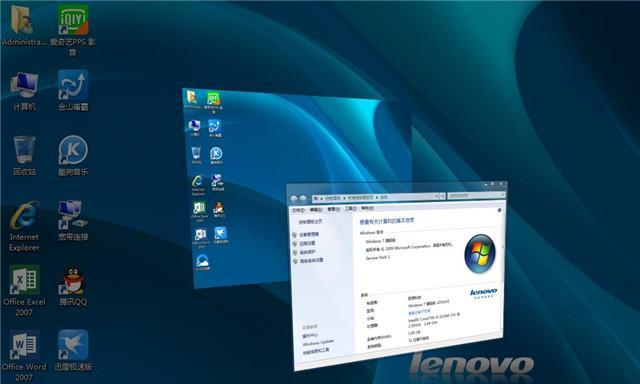Launch the large Office Excel 2007 shortcut
Screen dimensions: 640x384
pos(24,291)
